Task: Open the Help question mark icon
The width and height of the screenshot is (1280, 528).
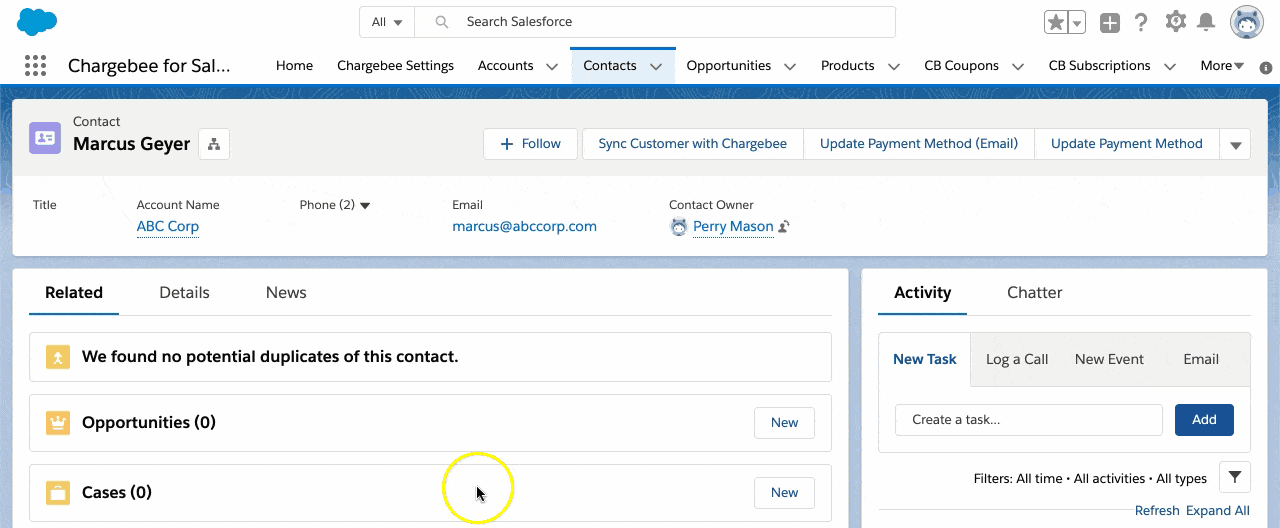Action: (x=1141, y=23)
